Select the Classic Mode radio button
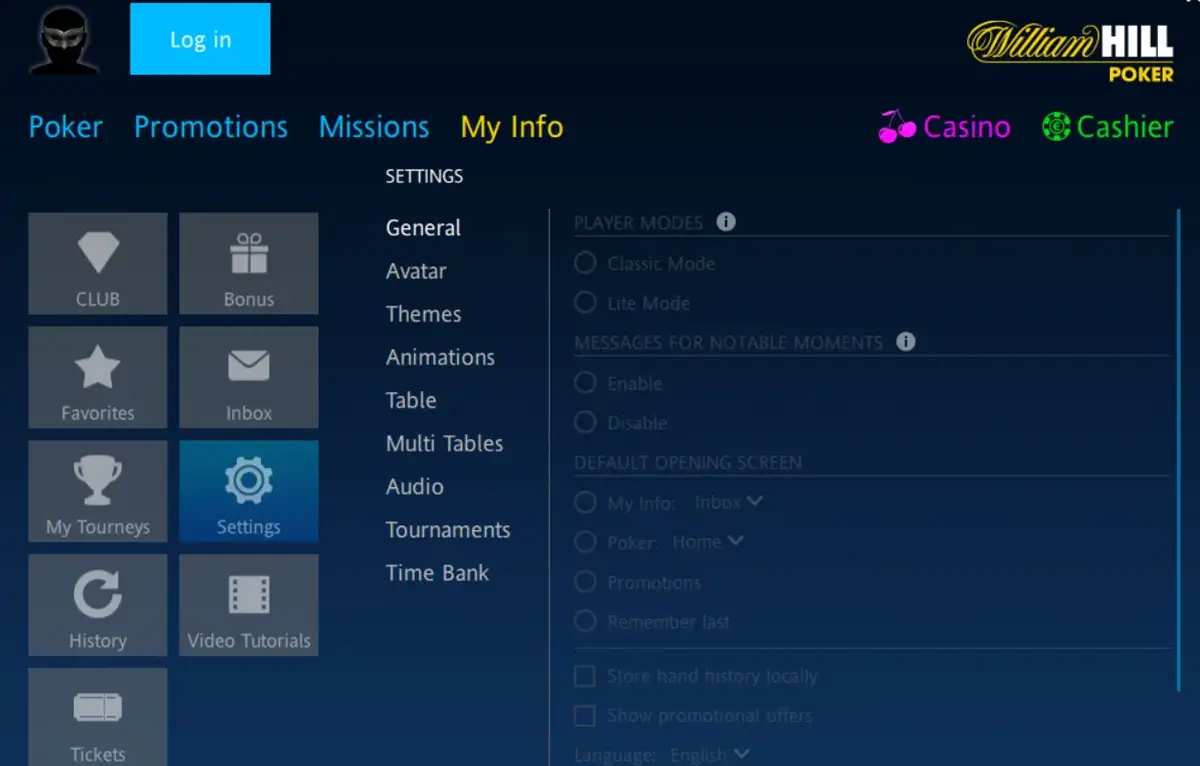Image resolution: width=1200 pixels, height=766 pixels. (585, 264)
